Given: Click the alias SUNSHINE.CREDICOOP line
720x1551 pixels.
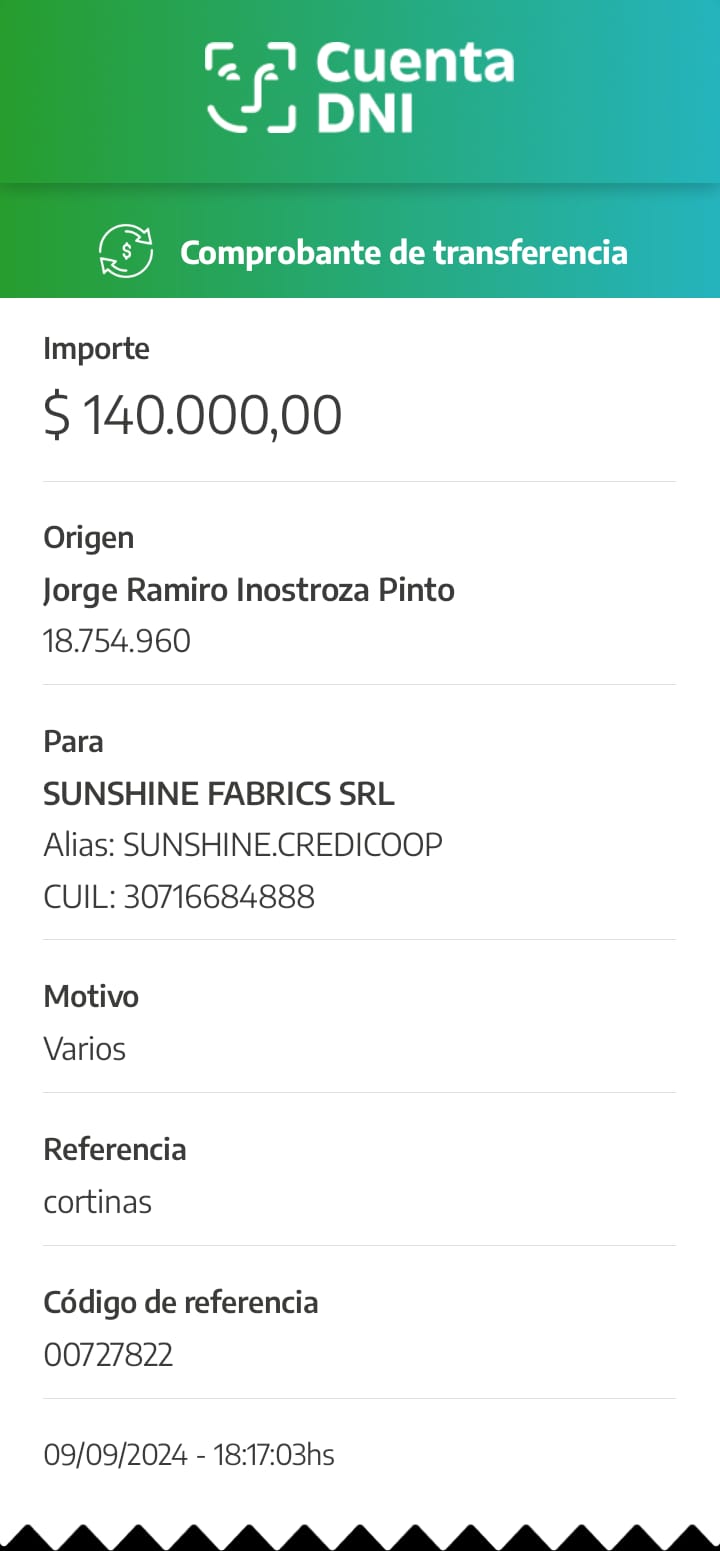Looking at the screenshot, I should point(243,845).
